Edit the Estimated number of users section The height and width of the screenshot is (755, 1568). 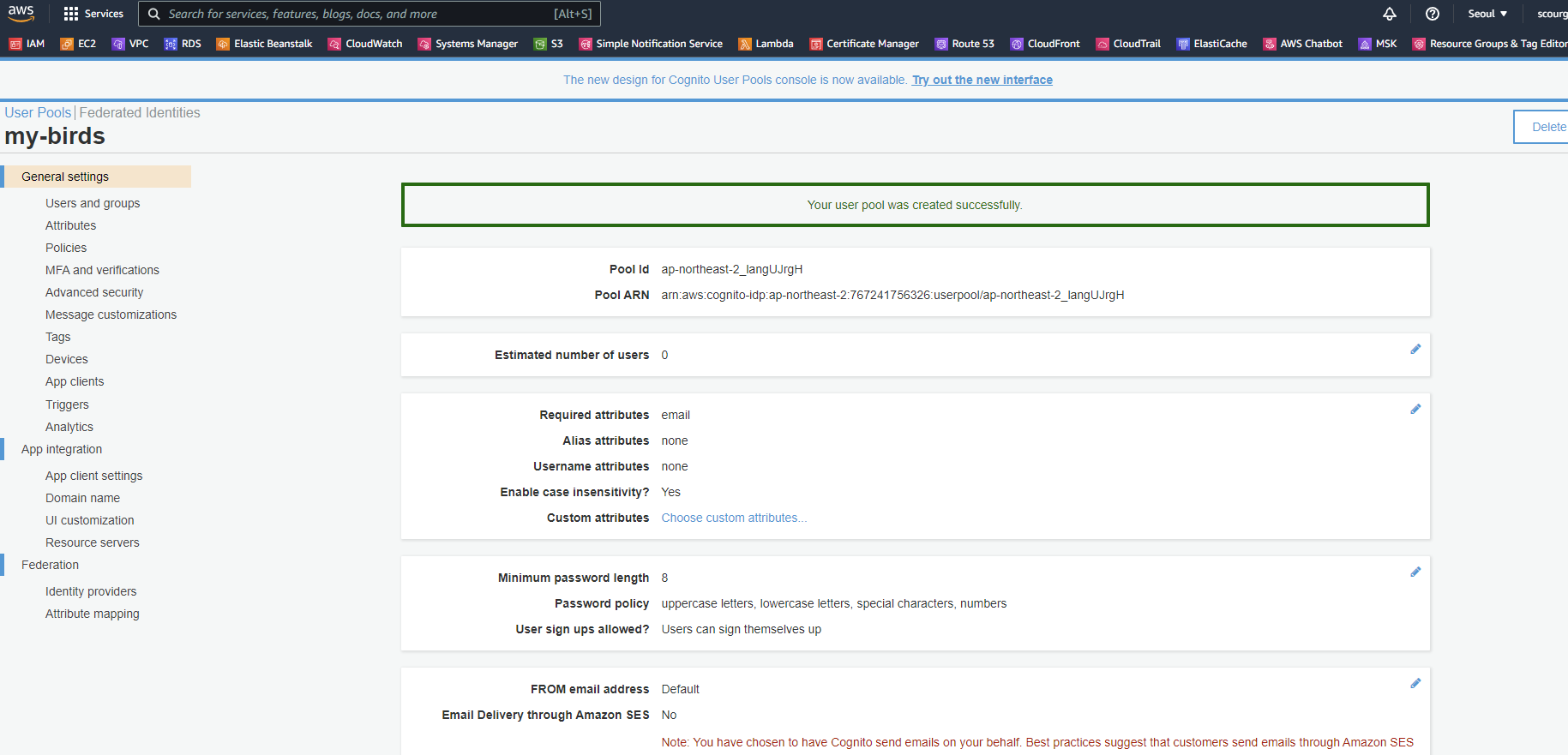pyautogui.click(x=1415, y=349)
